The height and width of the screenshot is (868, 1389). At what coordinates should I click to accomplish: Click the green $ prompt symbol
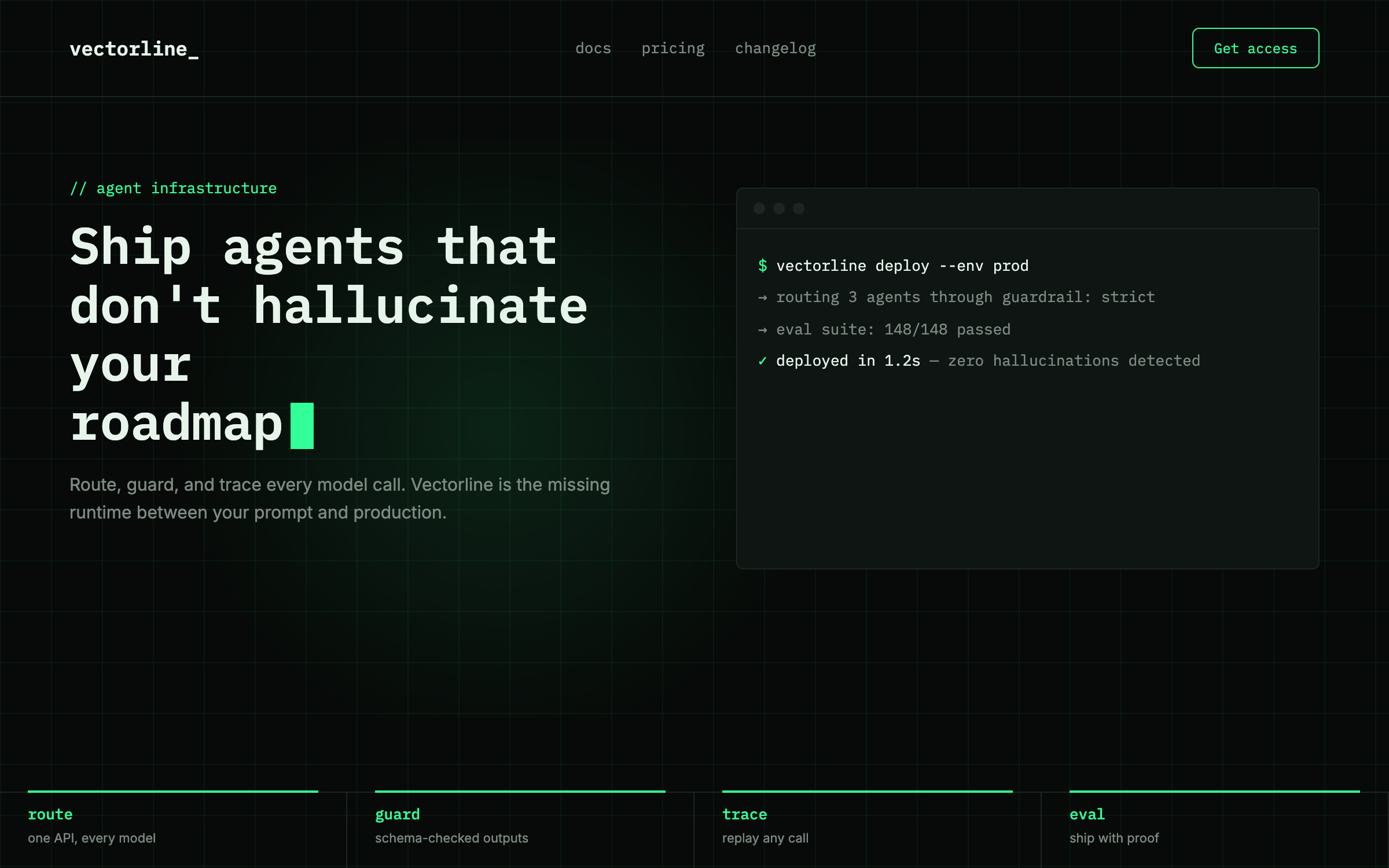pos(762,266)
